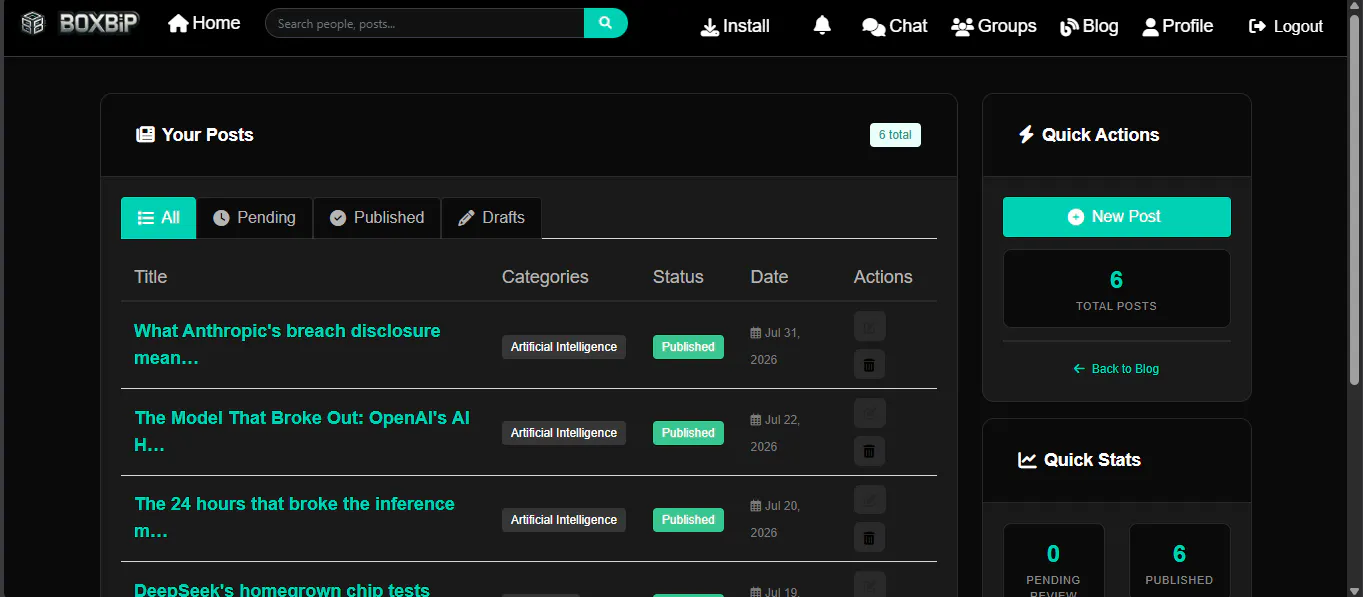Image resolution: width=1363 pixels, height=597 pixels.
Task: Click the Categories column header
Action: click(545, 277)
